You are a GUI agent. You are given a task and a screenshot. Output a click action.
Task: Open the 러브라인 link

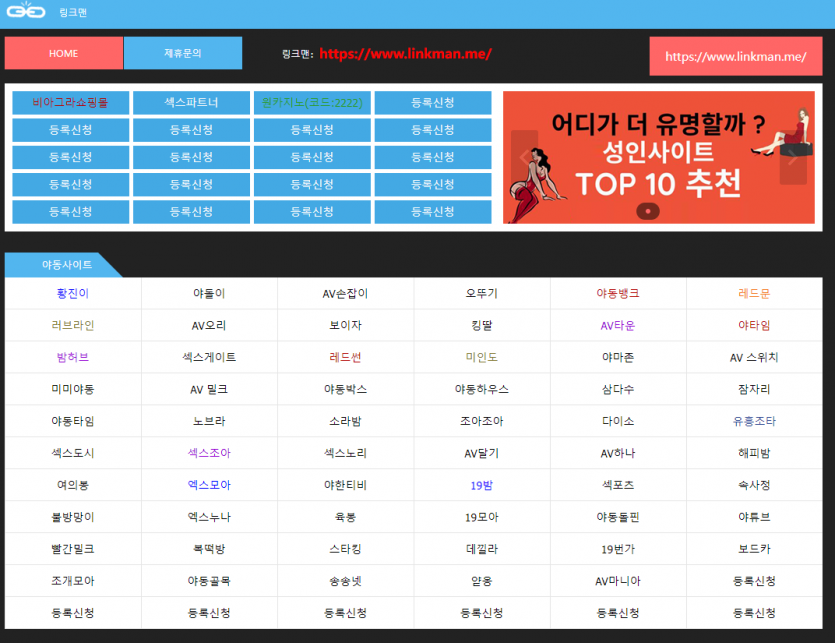[x=73, y=325]
